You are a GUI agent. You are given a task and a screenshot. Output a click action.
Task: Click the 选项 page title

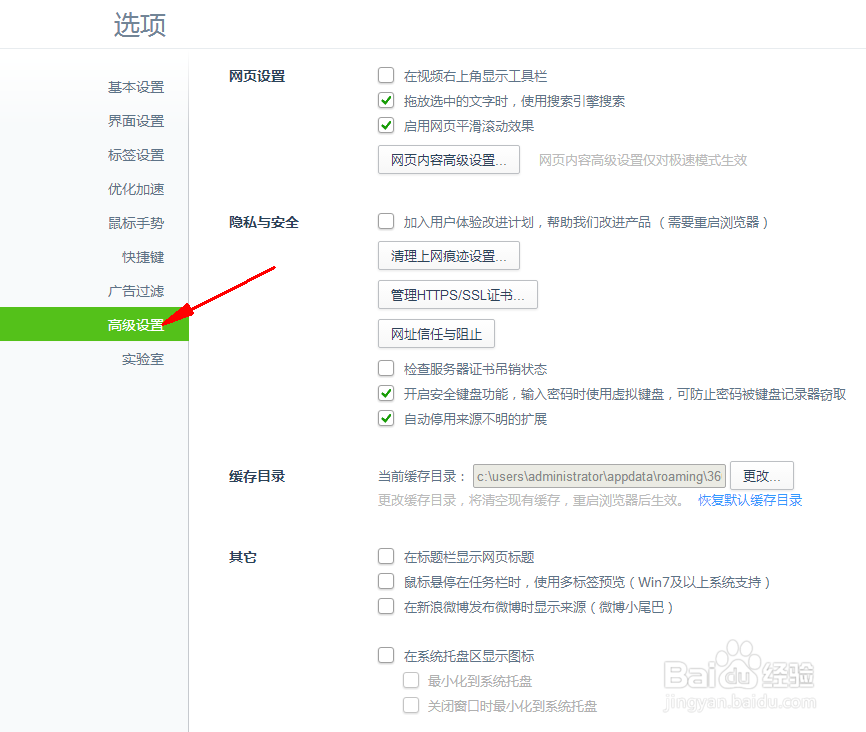[140, 25]
